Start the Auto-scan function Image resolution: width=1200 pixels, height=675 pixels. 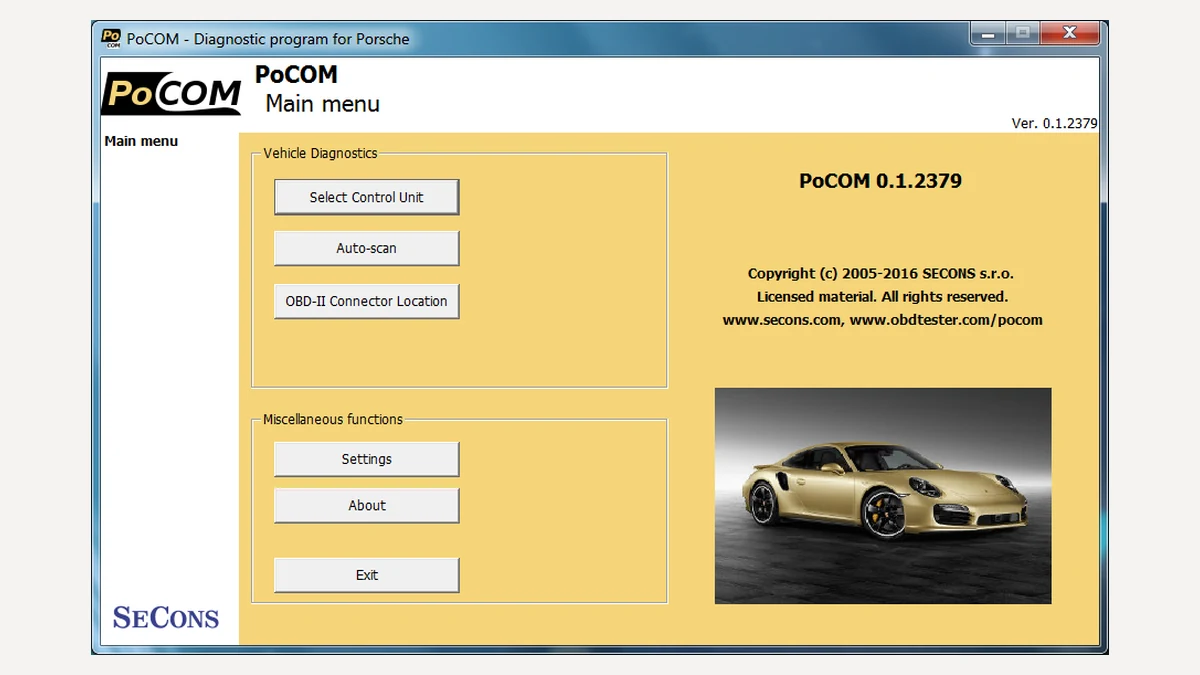[x=366, y=248]
